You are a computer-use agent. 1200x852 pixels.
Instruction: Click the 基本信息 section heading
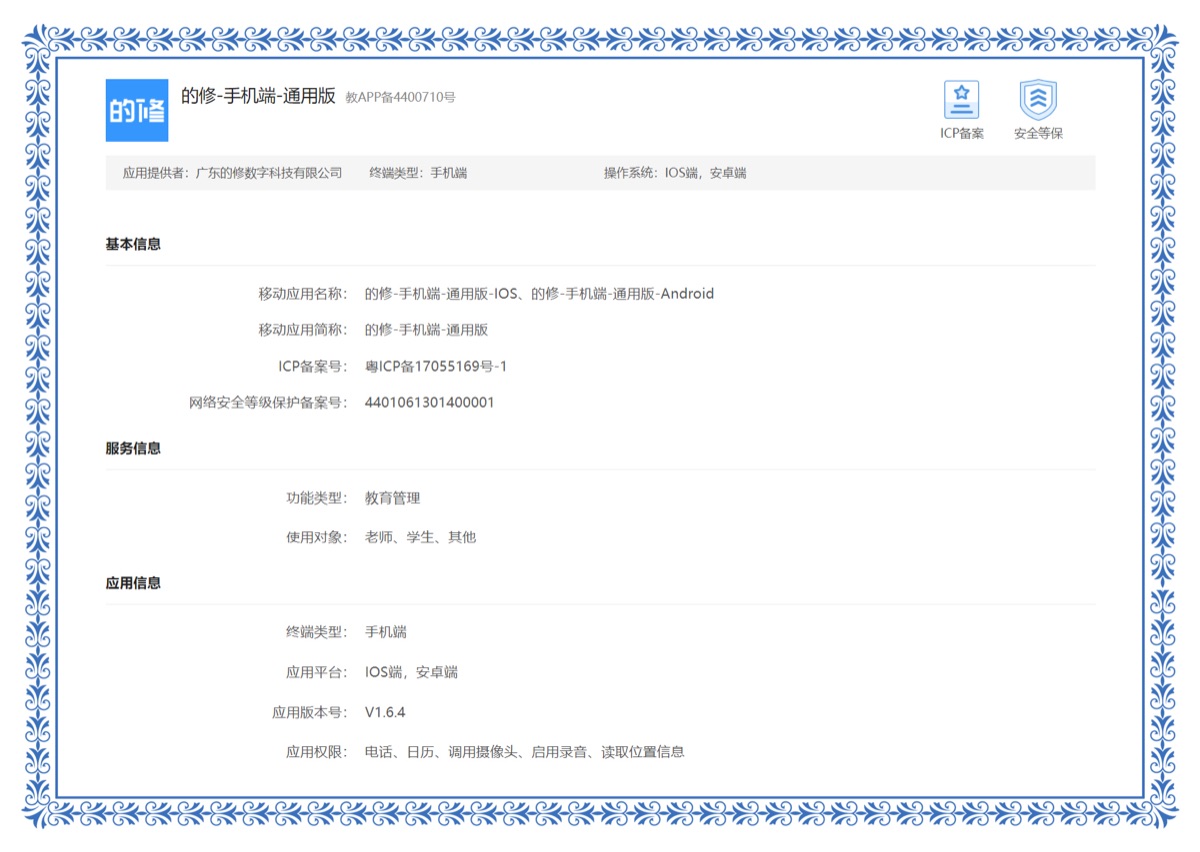click(x=133, y=244)
